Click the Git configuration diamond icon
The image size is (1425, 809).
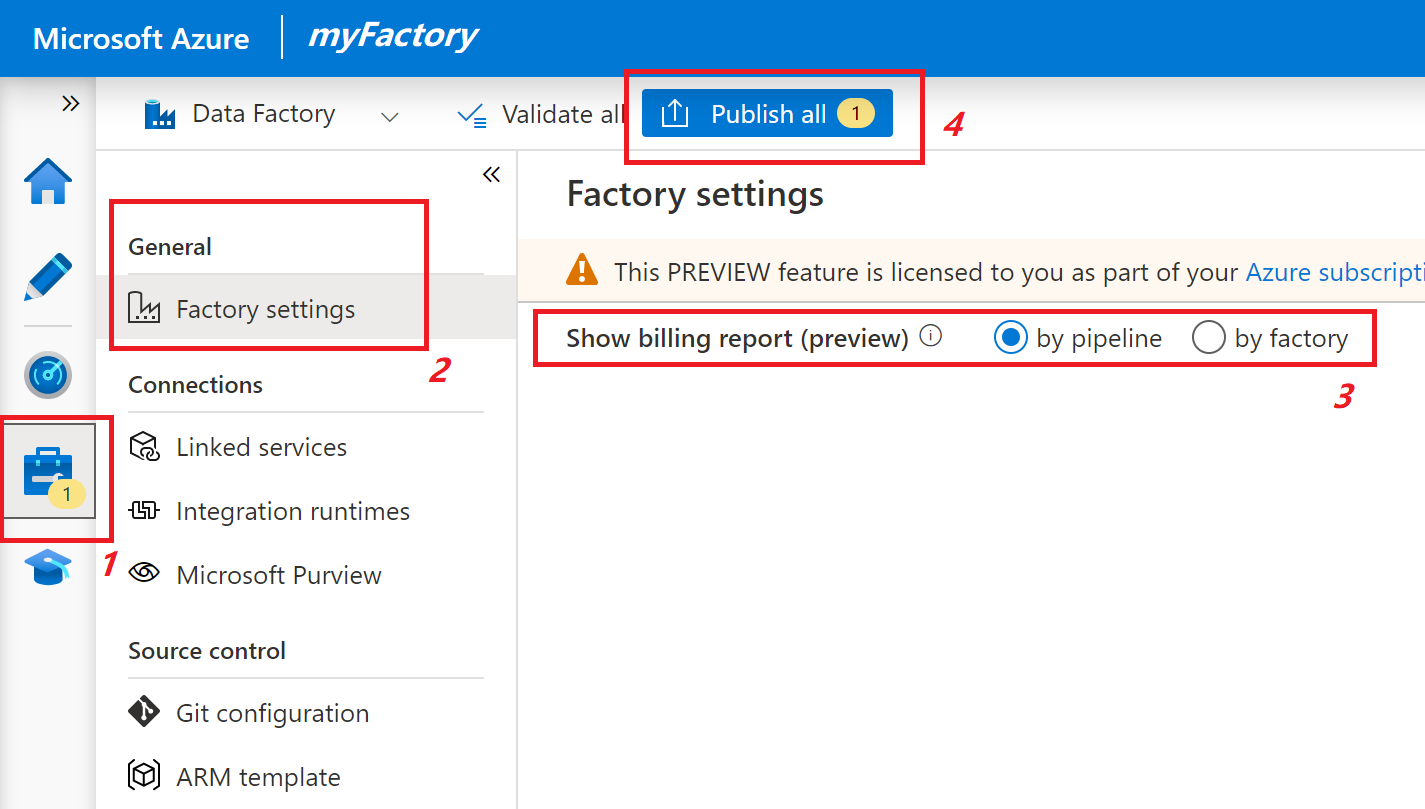pos(145,713)
